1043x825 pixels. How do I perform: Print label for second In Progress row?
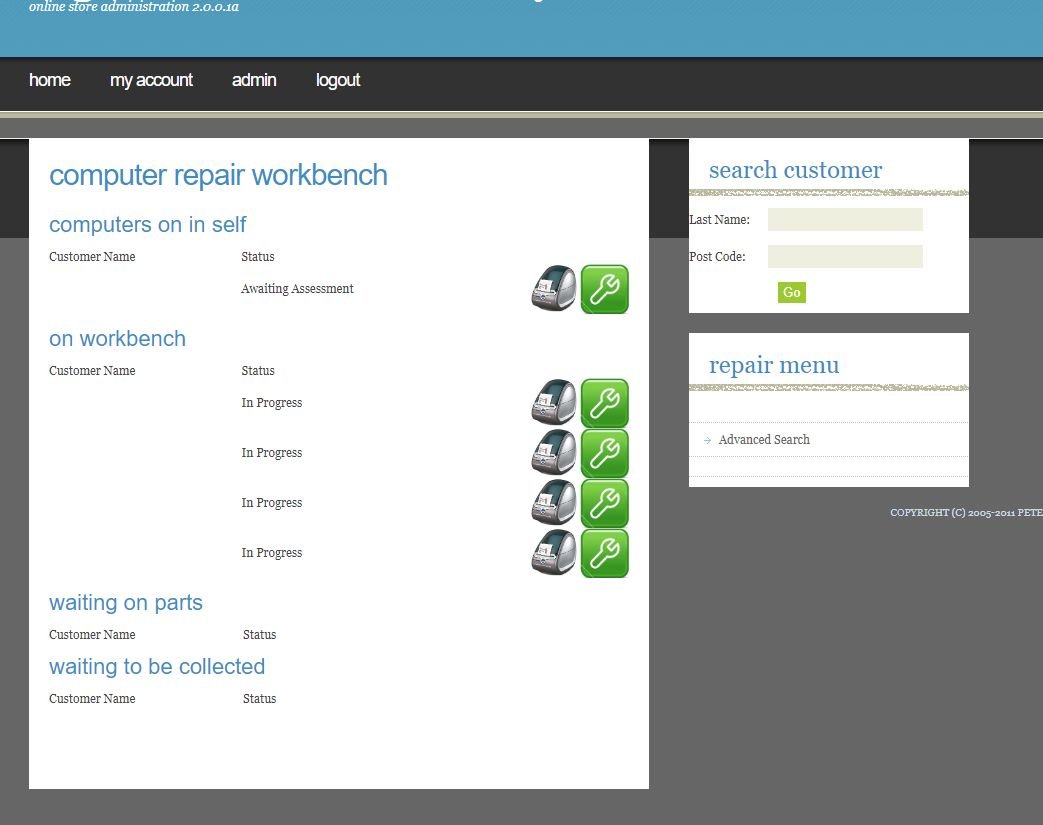pos(554,453)
